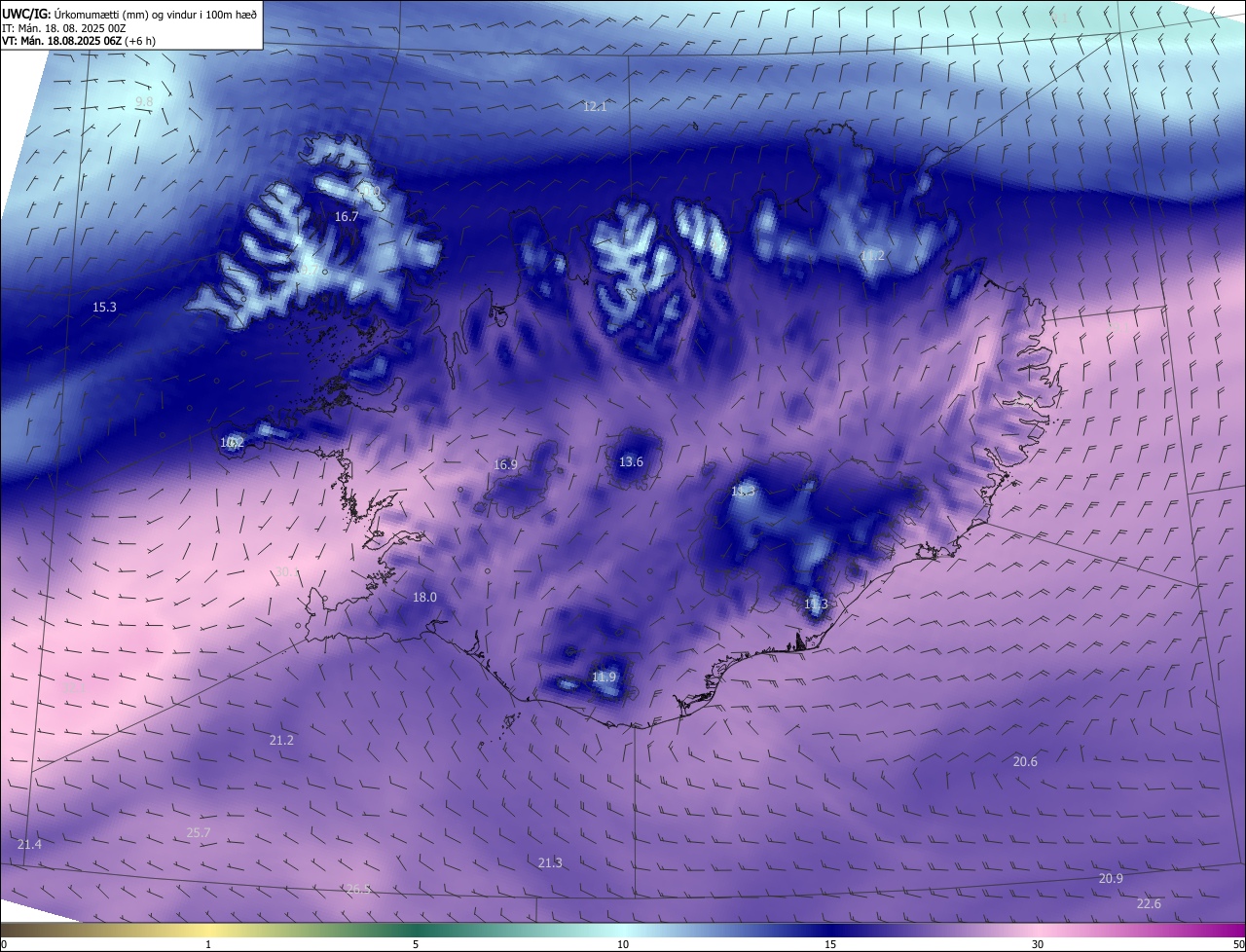This screenshot has width=1246, height=952.
Task: Click the map value label 21.2
Action: point(281,741)
